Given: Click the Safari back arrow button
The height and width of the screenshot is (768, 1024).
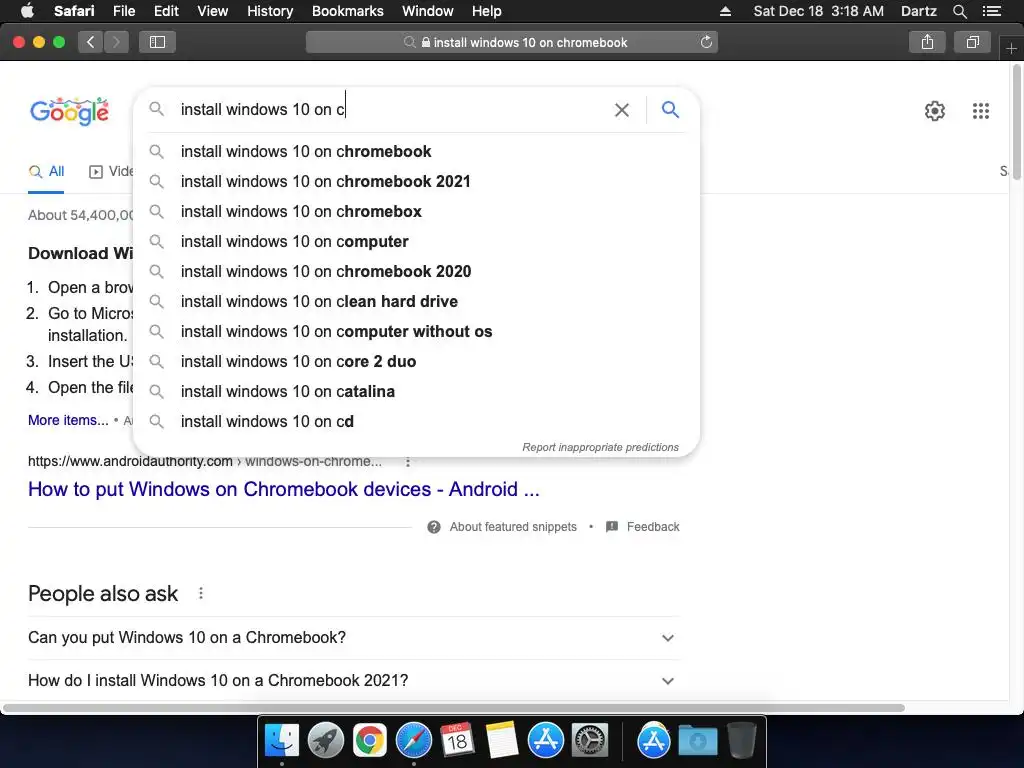Looking at the screenshot, I should coord(91,42).
